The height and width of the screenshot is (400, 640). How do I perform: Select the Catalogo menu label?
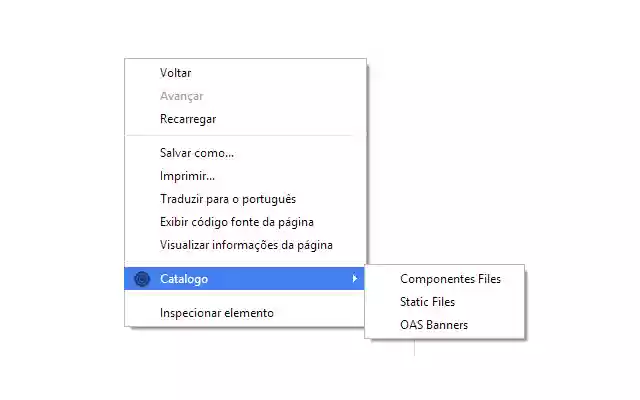184,279
